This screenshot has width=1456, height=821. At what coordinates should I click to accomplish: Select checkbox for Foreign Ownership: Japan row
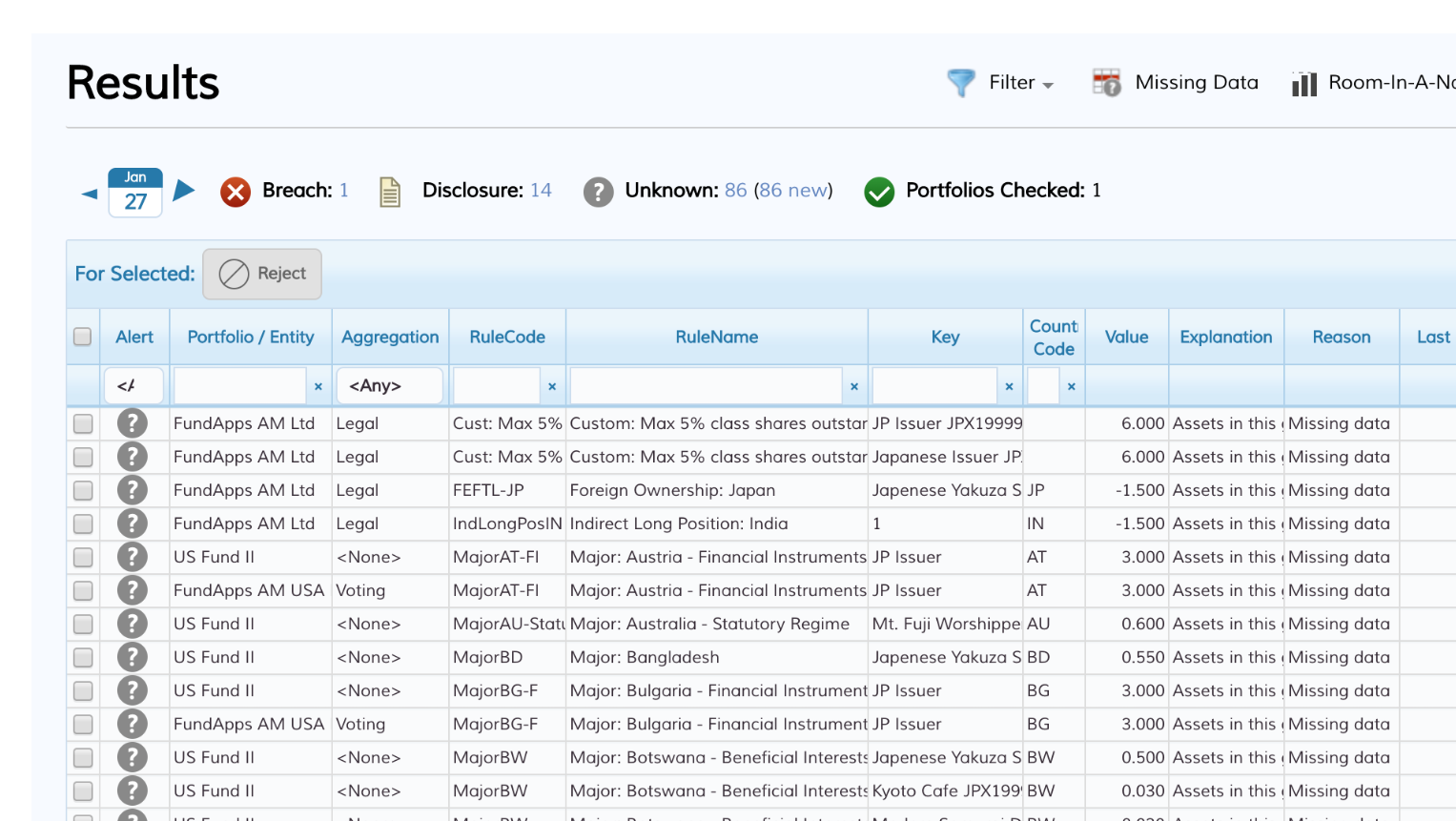(x=83, y=490)
